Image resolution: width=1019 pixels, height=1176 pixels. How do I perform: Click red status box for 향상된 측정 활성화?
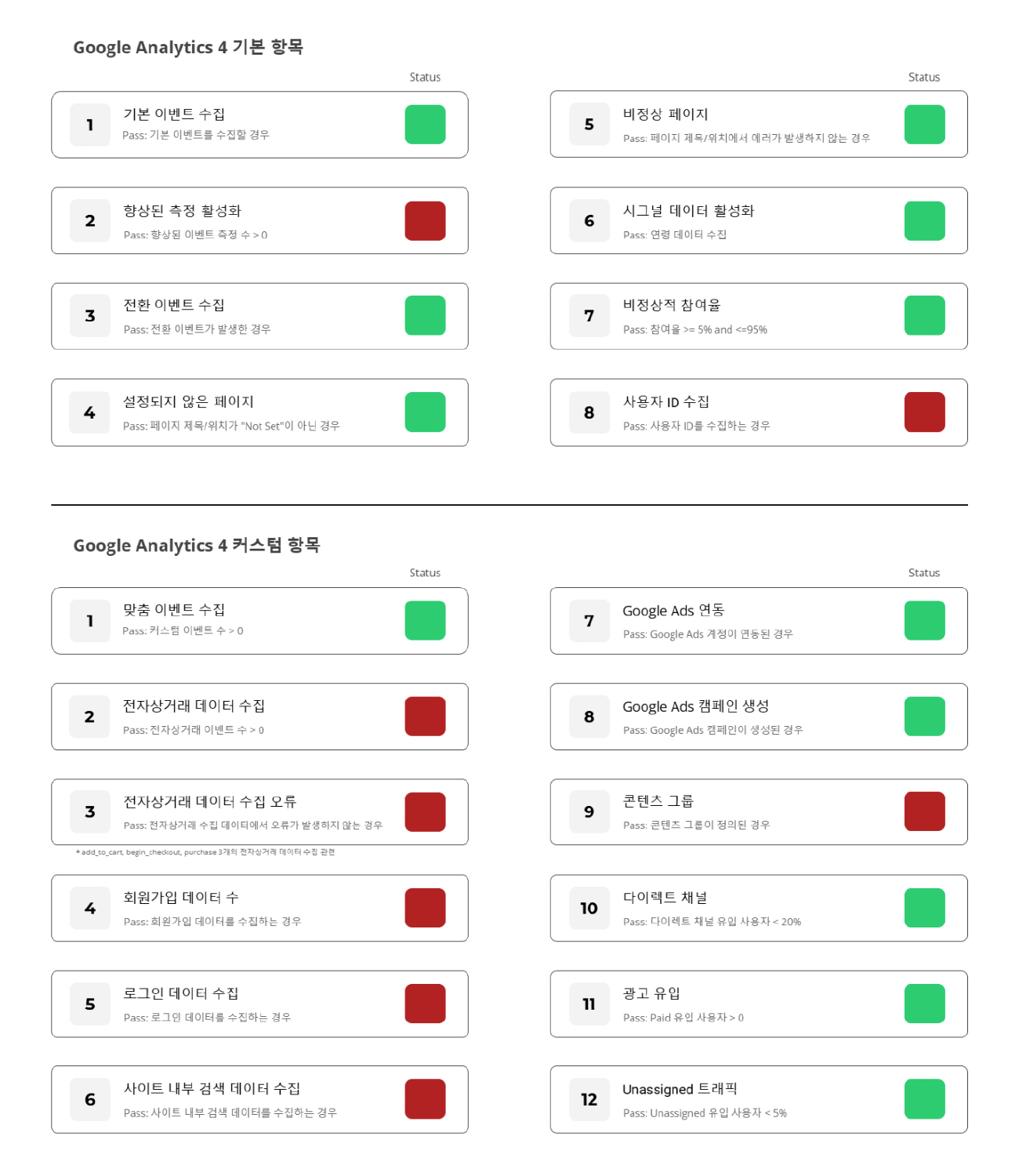[x=425, y=220]
